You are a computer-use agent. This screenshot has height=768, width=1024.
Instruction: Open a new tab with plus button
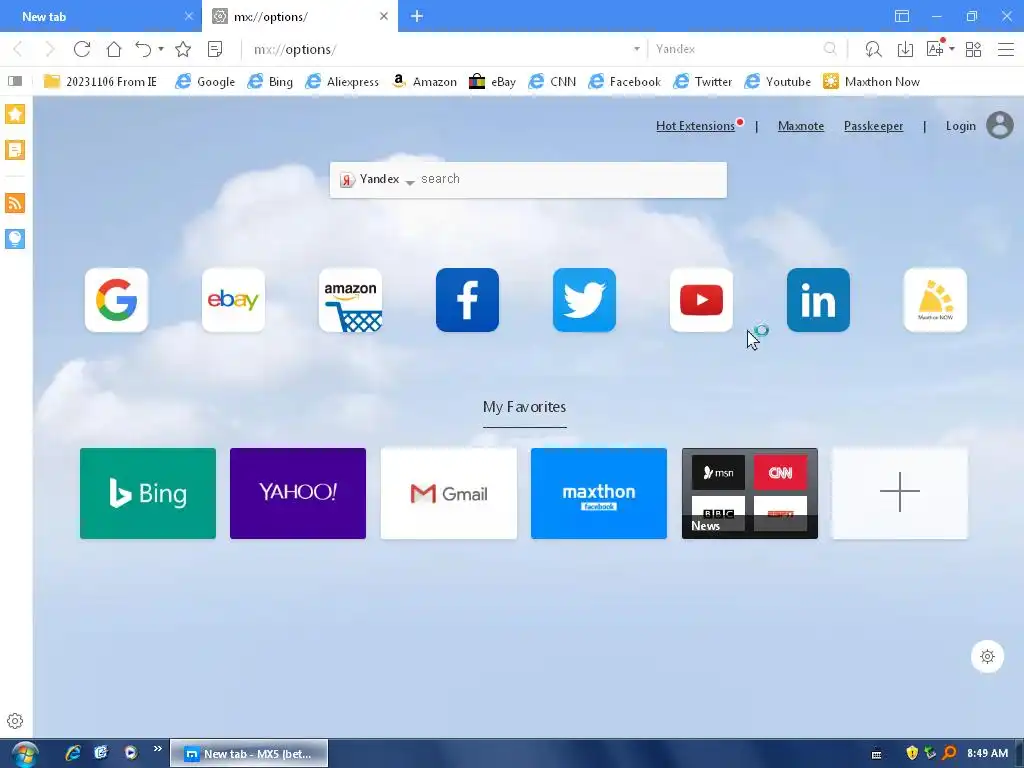(417, 16)
